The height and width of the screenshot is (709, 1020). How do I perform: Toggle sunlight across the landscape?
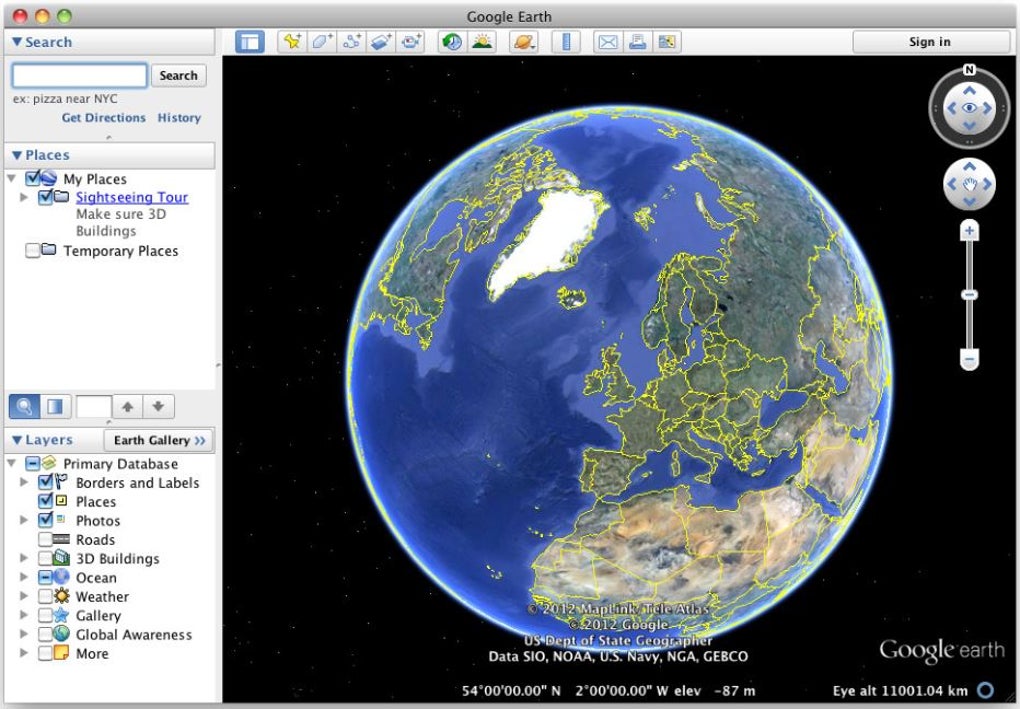tap(482, 42)
